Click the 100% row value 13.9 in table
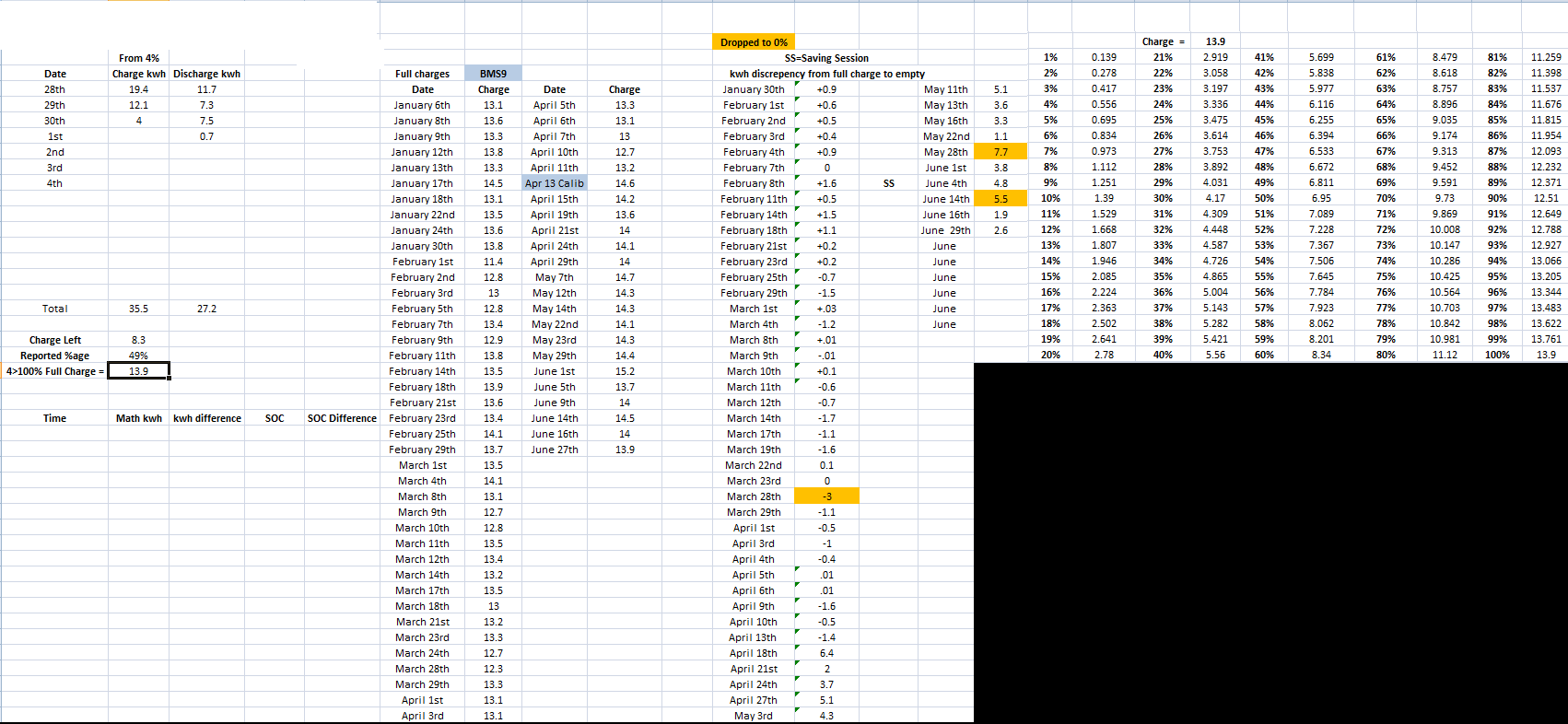This screenshot has width=1568, height=724. point(1546,355)
